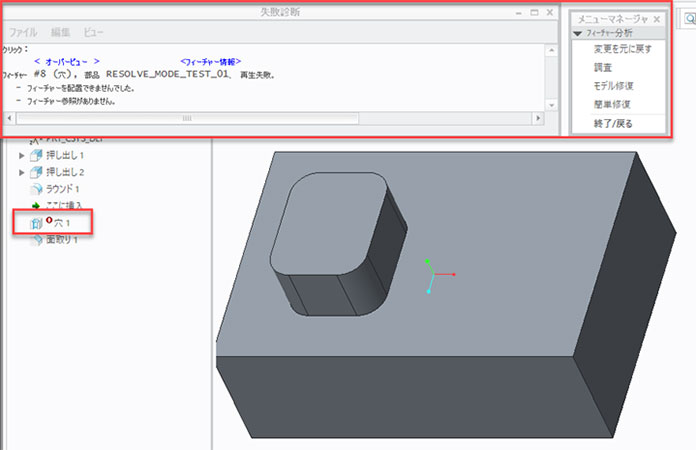Screen dimensions: 696x450
Task: Click the 押し出し 1 extrude feature icon
Action: coord(38,156)
